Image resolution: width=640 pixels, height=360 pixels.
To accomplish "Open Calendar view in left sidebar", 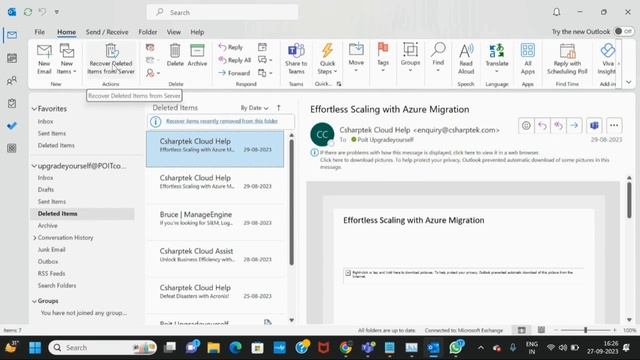I will coord(12,58).
